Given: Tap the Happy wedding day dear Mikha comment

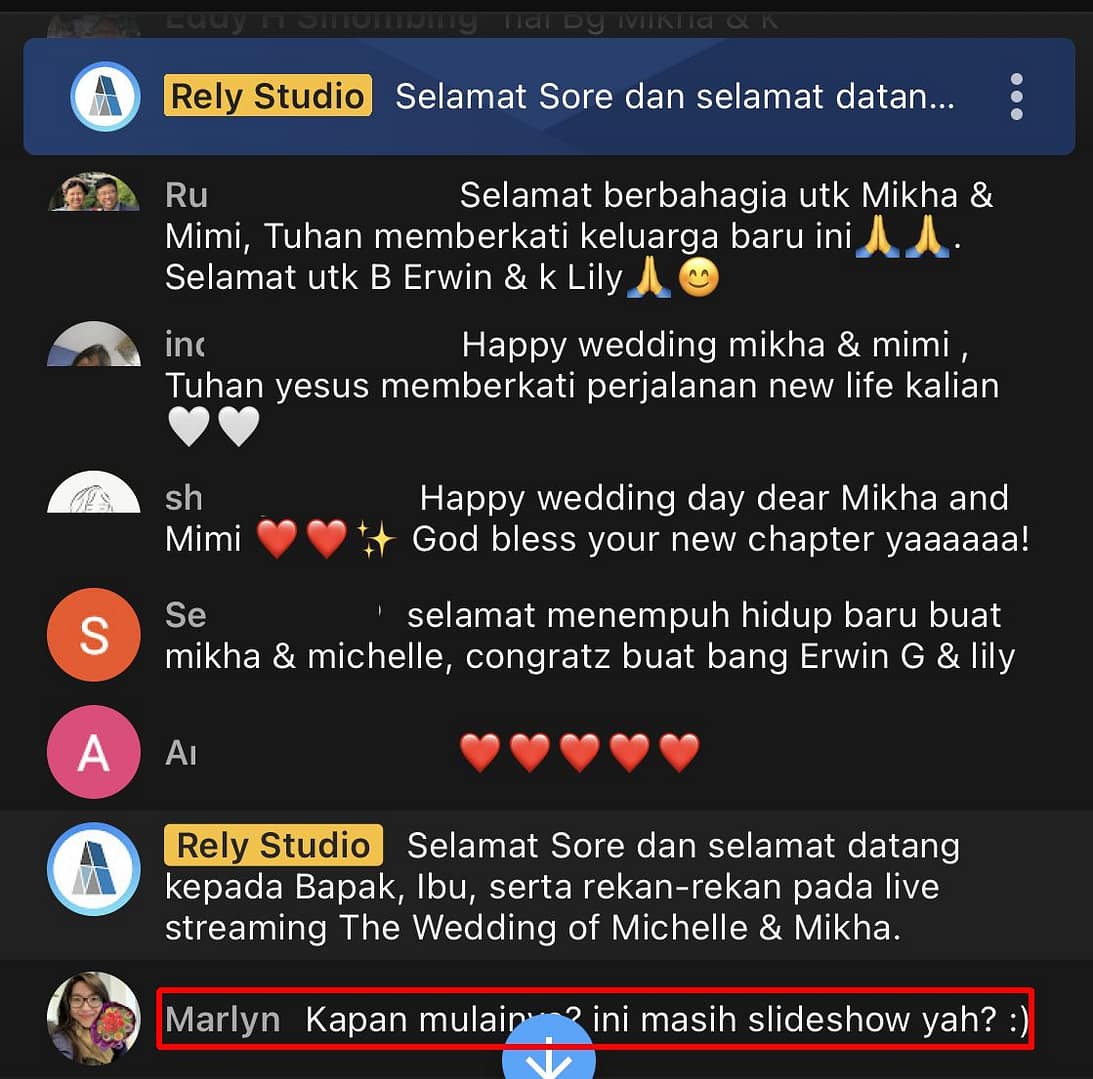Looking at the screenshot, I should point(597,519).
